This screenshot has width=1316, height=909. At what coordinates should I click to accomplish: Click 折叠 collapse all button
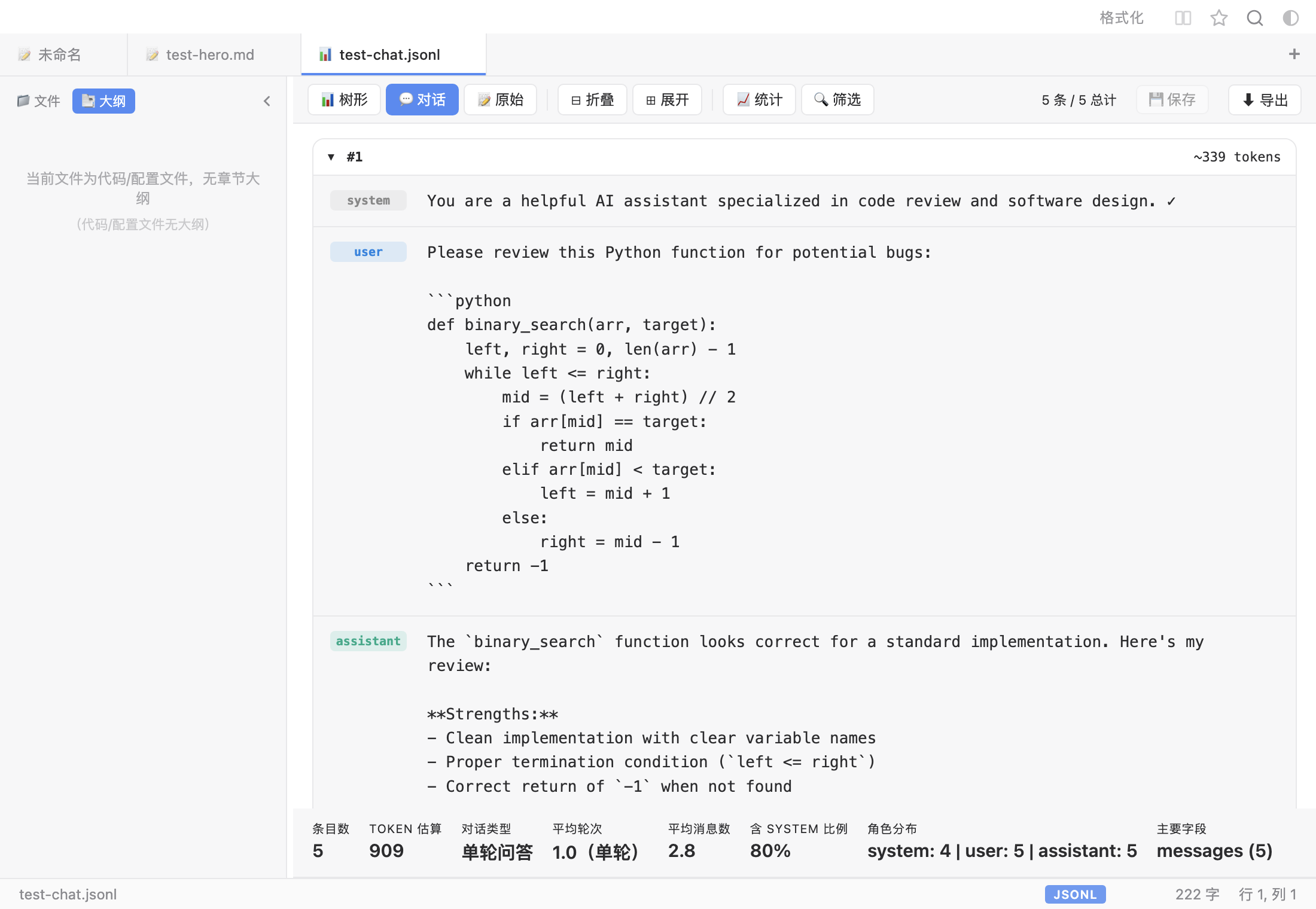coord(592,100)
